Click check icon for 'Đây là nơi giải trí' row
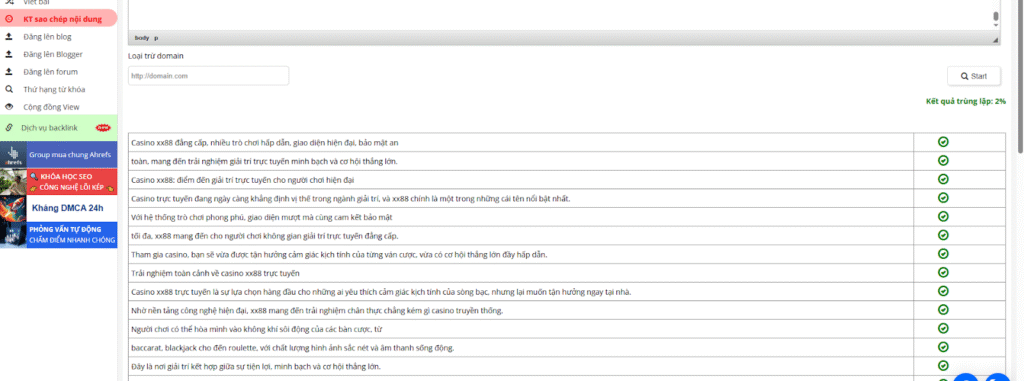 (x=942, y=365)
